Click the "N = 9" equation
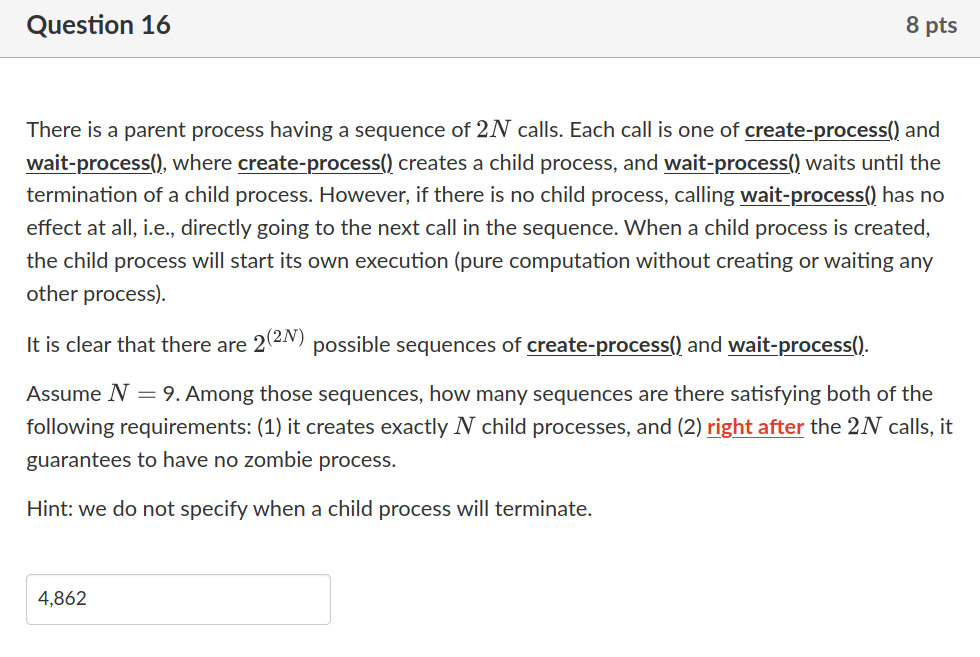Viewport: 980px width, 657px height. (x=144, y=394)
